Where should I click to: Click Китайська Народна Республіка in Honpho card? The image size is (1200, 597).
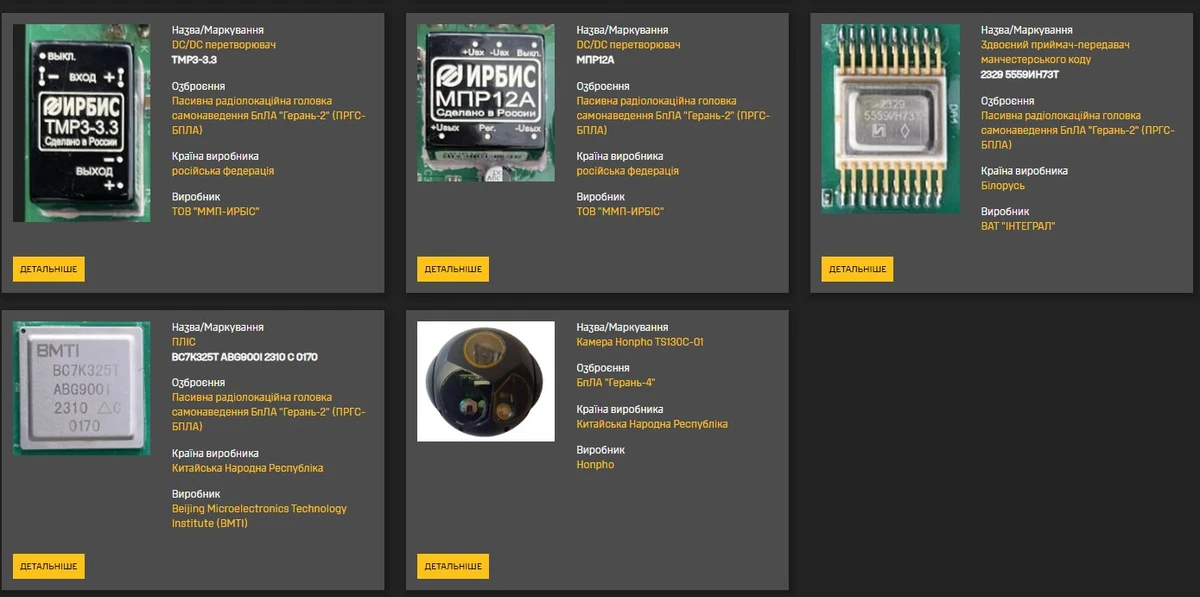[652, 424]
